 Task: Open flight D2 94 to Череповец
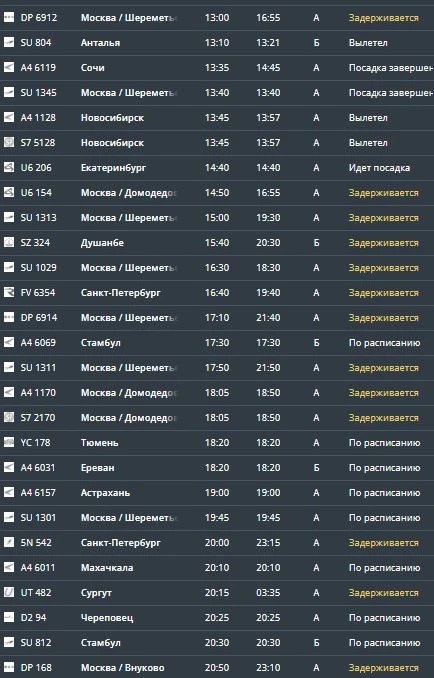217,617
